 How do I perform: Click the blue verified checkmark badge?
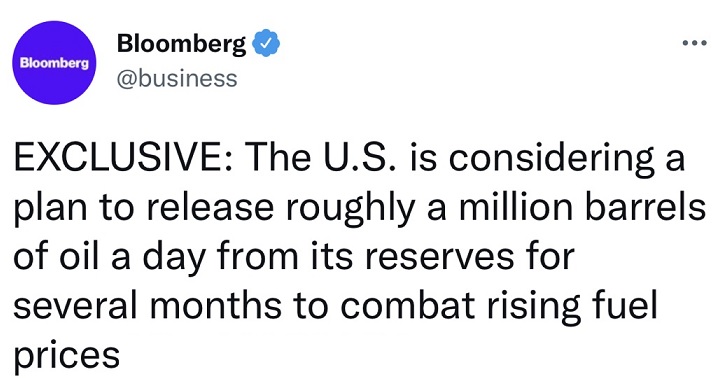click(266, 43)
